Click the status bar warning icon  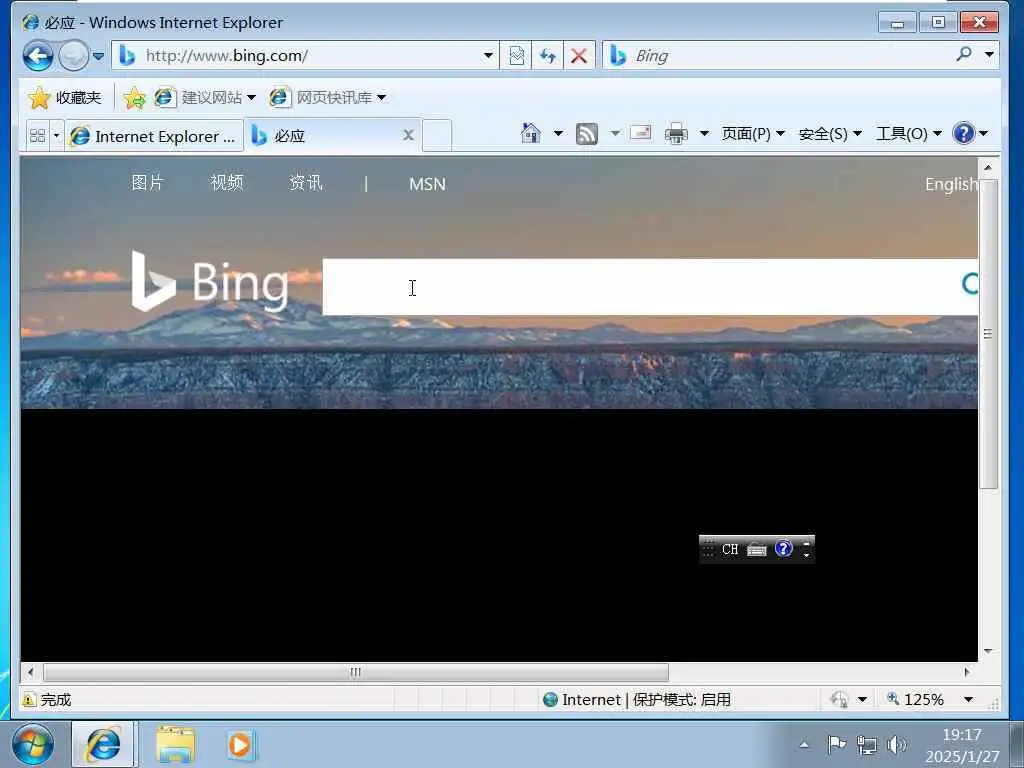pos(29,699)
